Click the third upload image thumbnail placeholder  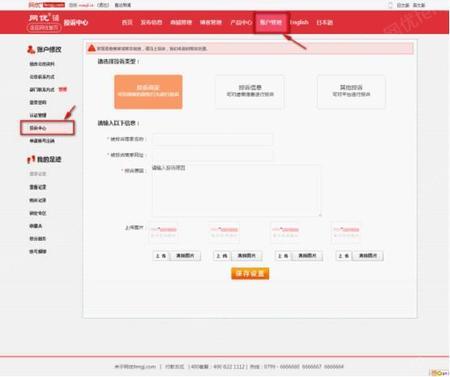[286, 232]
